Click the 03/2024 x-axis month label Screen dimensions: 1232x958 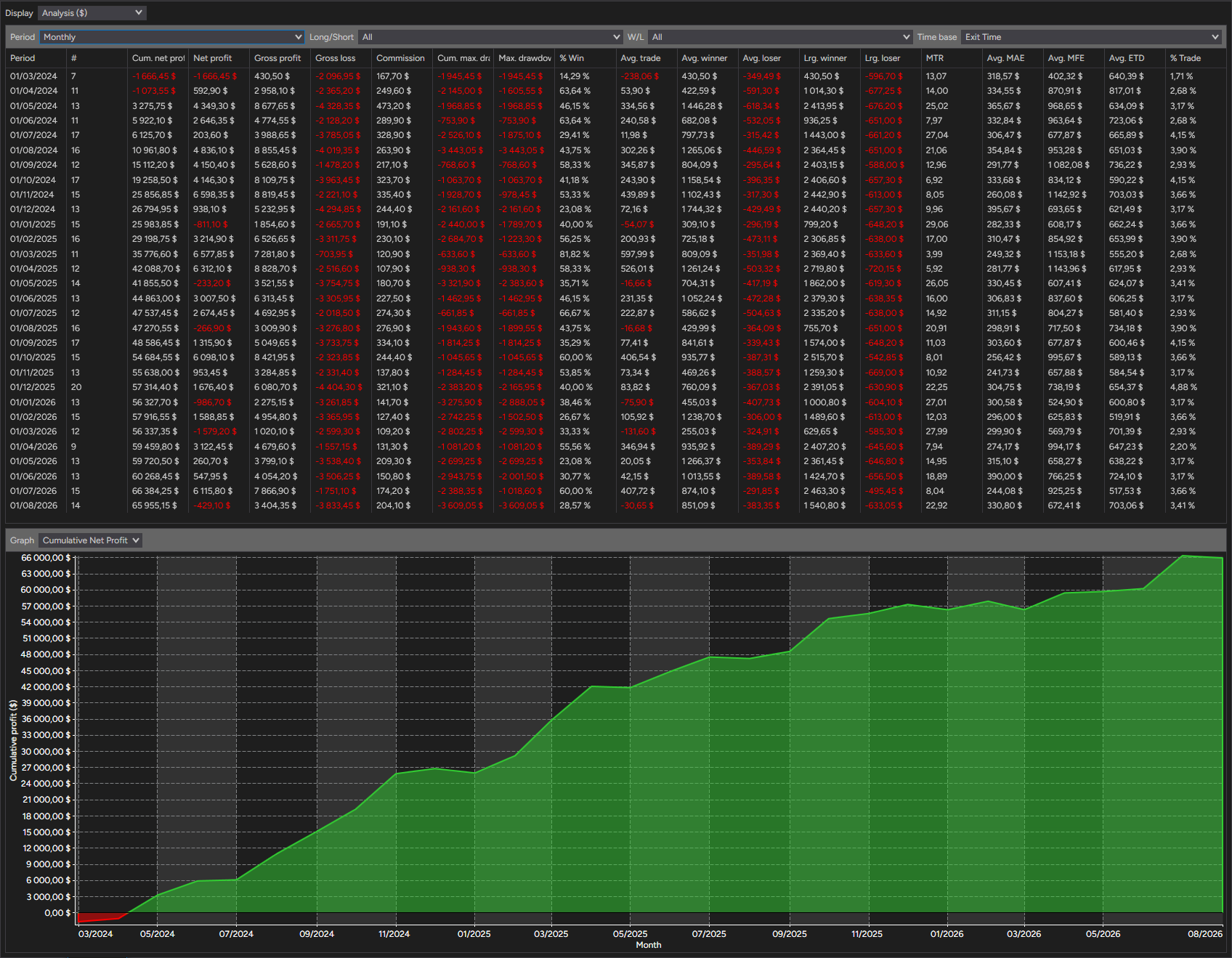pos(96,934)
